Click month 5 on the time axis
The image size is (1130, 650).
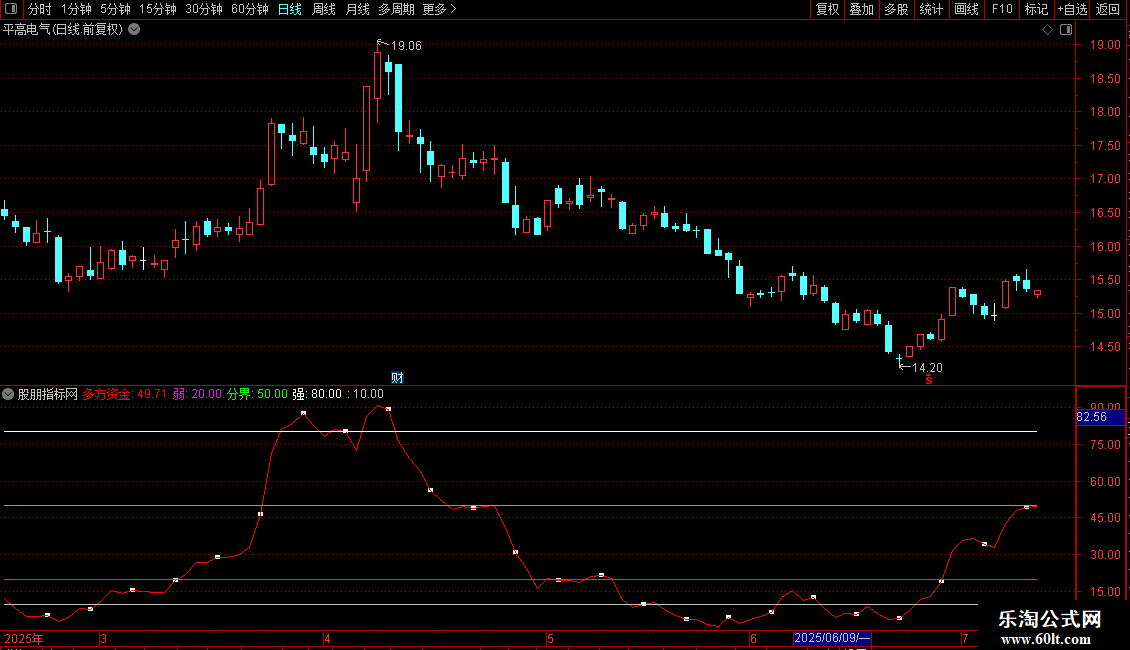pyautogui.click(x=550, y=638)
